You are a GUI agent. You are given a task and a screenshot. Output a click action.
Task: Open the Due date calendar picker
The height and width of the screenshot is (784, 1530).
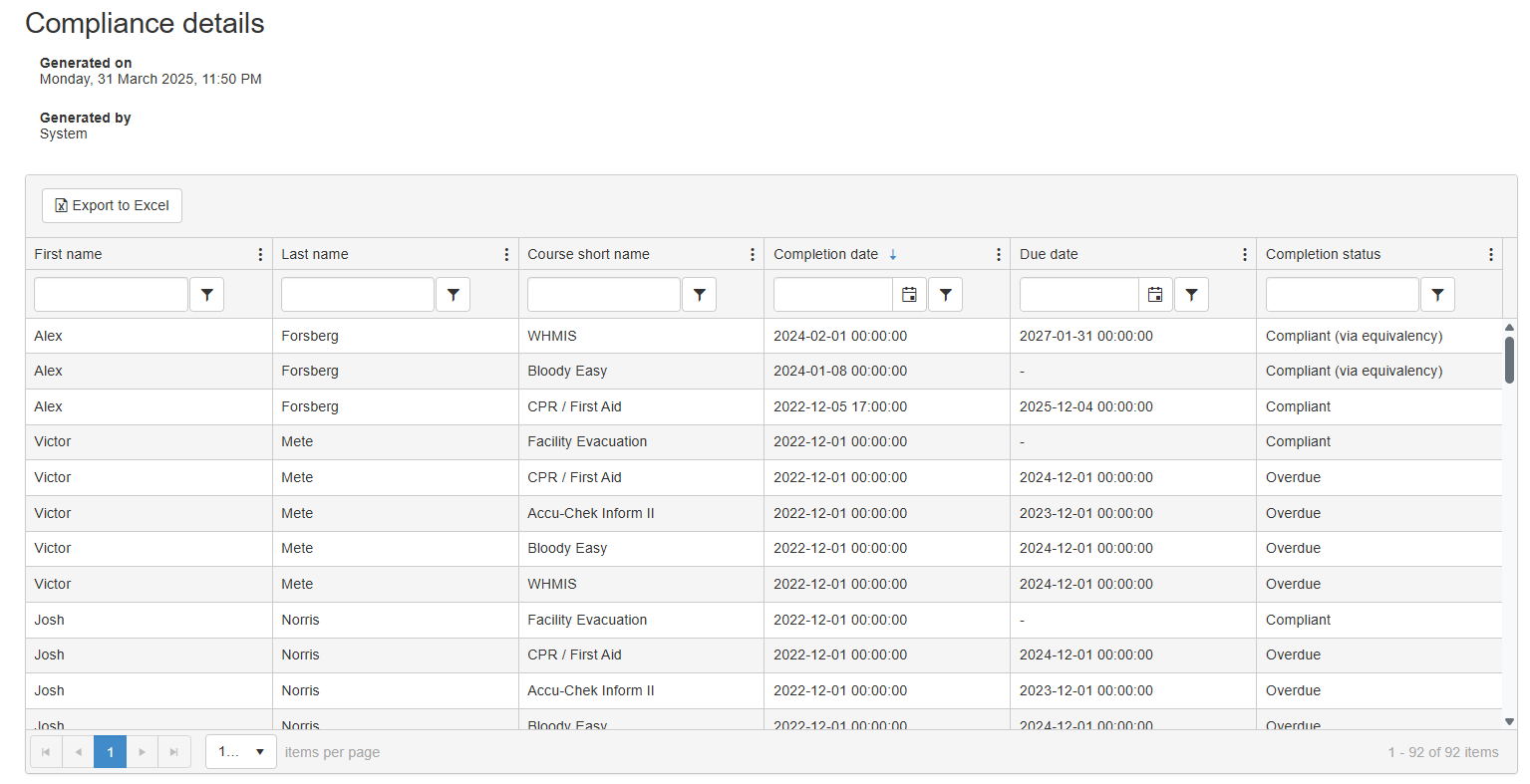click(1155, 295)
